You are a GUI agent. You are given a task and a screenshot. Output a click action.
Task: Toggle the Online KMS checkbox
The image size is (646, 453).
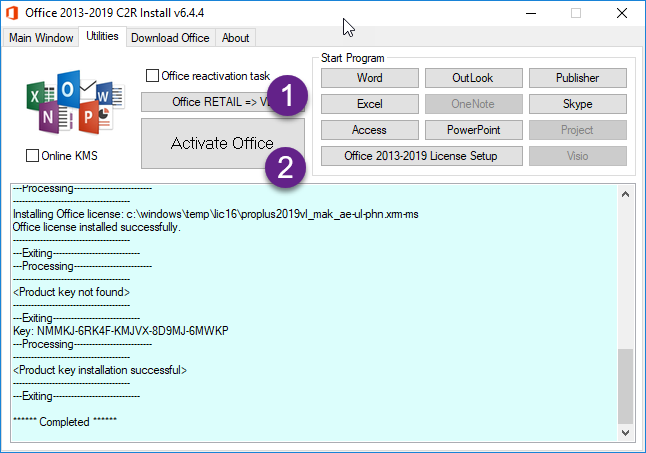point(32,156)
